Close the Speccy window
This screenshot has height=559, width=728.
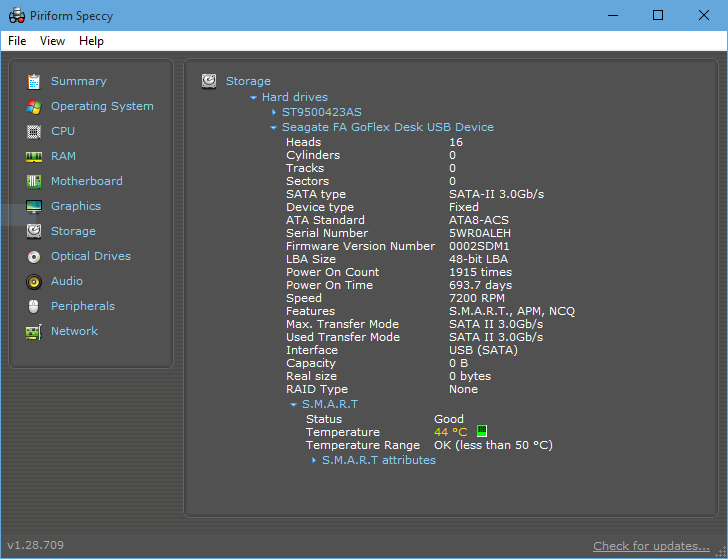703,15
